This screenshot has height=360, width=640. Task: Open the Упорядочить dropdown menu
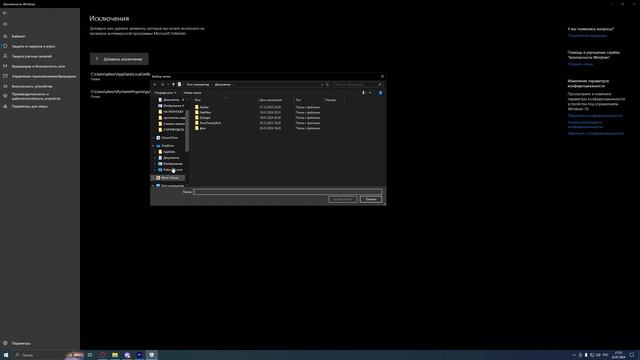coord(165,93)
